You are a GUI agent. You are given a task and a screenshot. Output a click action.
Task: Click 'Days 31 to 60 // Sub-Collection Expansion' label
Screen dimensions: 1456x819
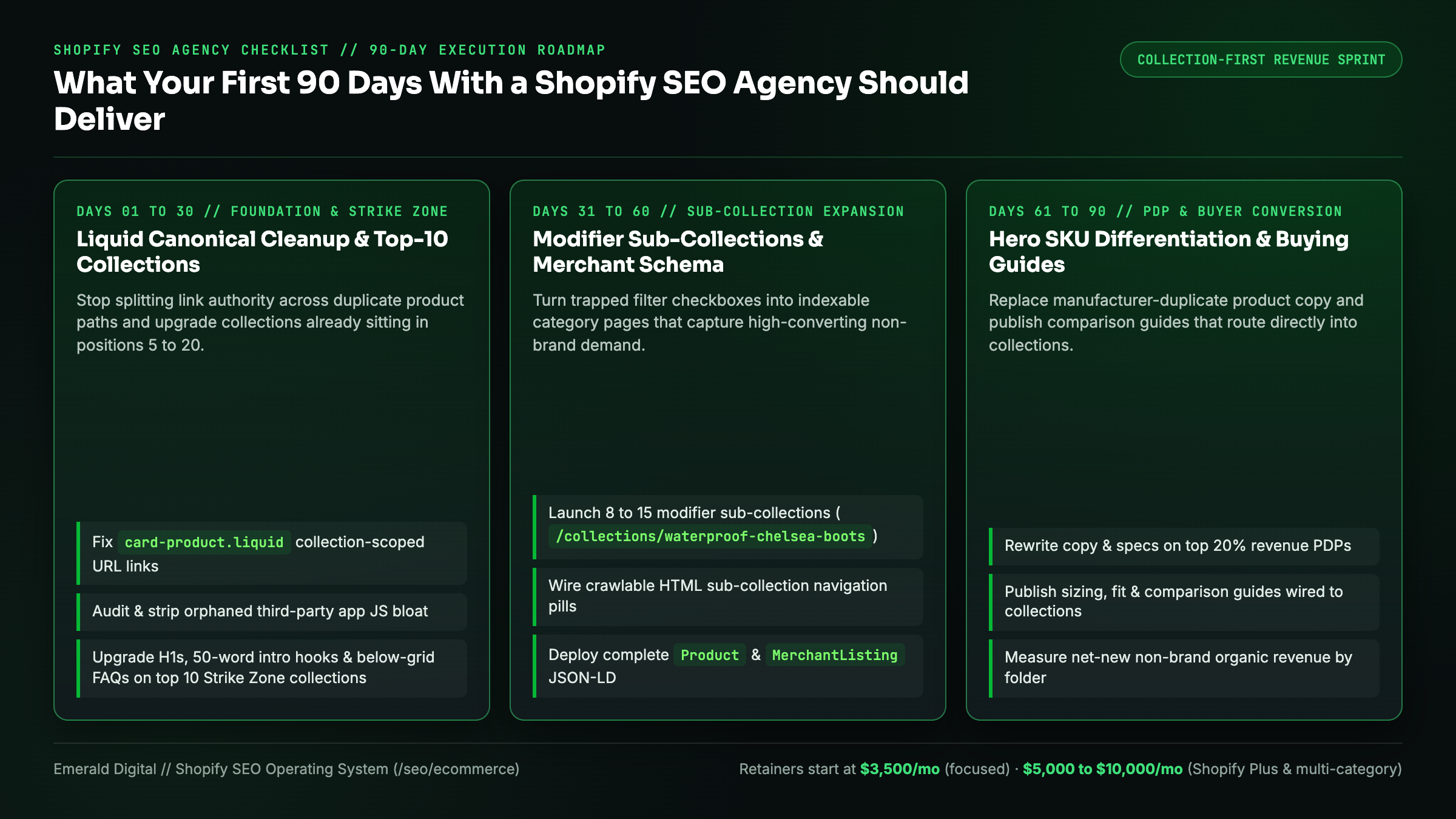[718, 211]
